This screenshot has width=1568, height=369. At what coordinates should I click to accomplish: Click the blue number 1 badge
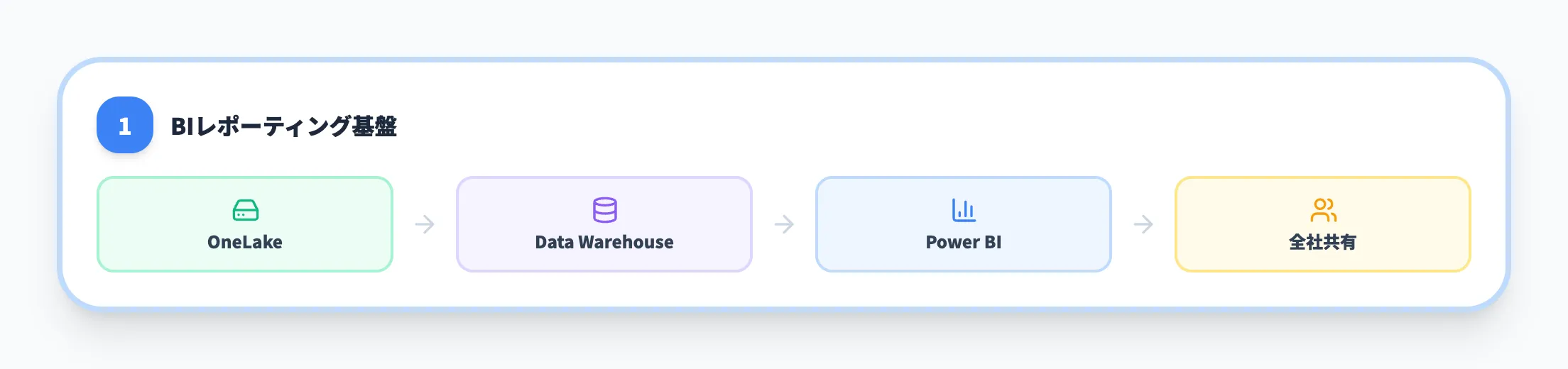click(125, 125)
